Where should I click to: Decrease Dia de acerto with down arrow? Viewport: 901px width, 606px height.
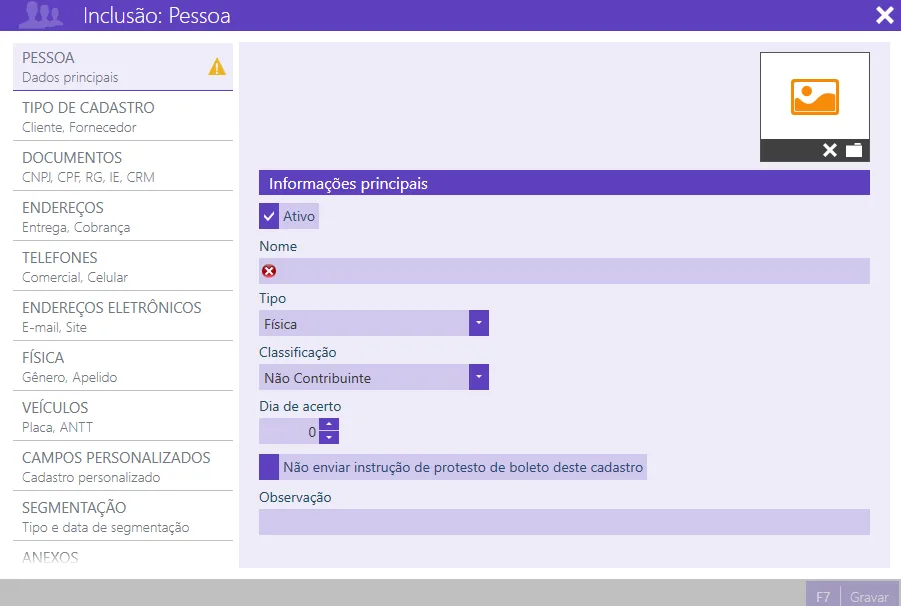(329, 438)
